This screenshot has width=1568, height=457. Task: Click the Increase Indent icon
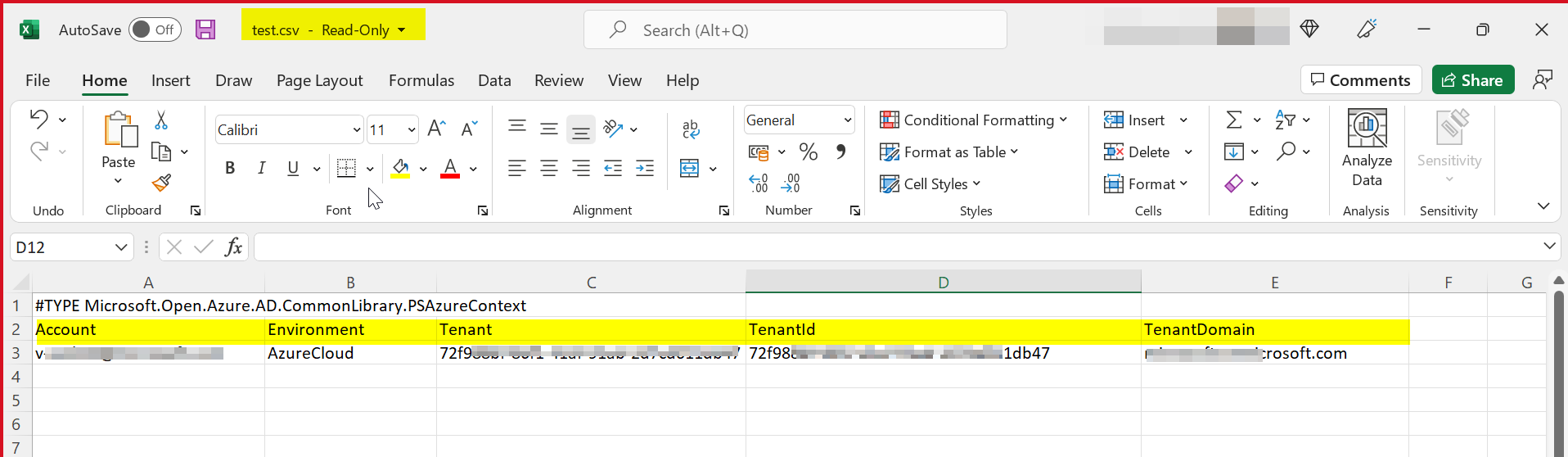pos(645,169)
